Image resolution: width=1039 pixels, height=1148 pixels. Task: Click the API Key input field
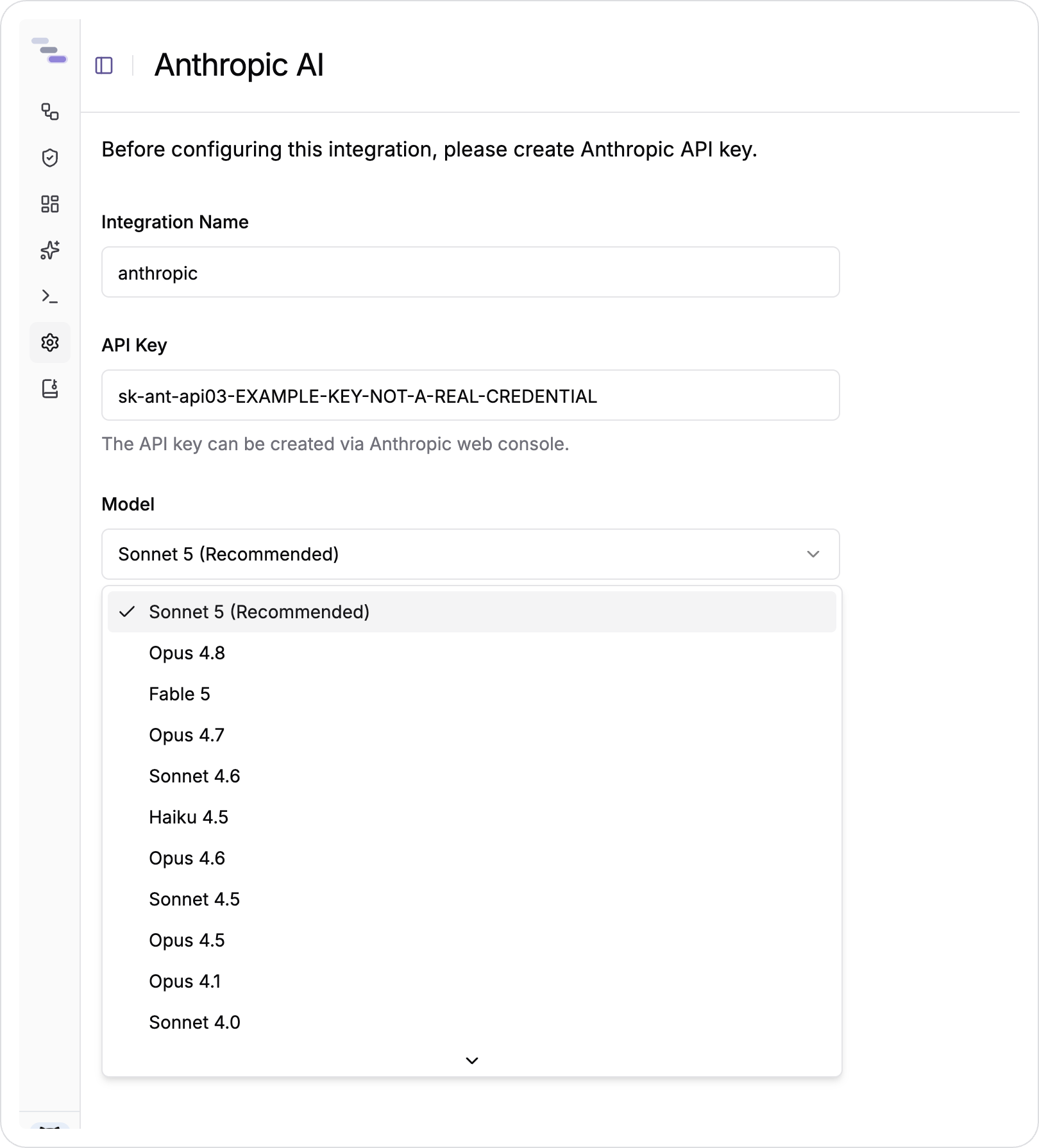click(x=471, y=396)
